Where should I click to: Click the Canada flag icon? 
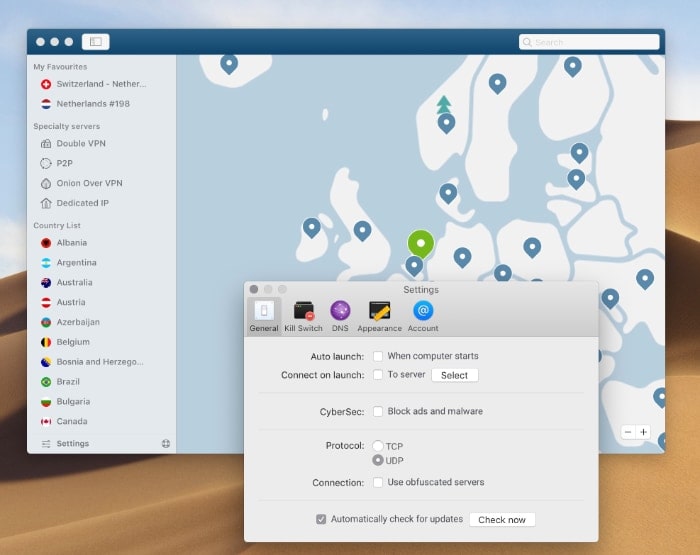tap(46, 421)
